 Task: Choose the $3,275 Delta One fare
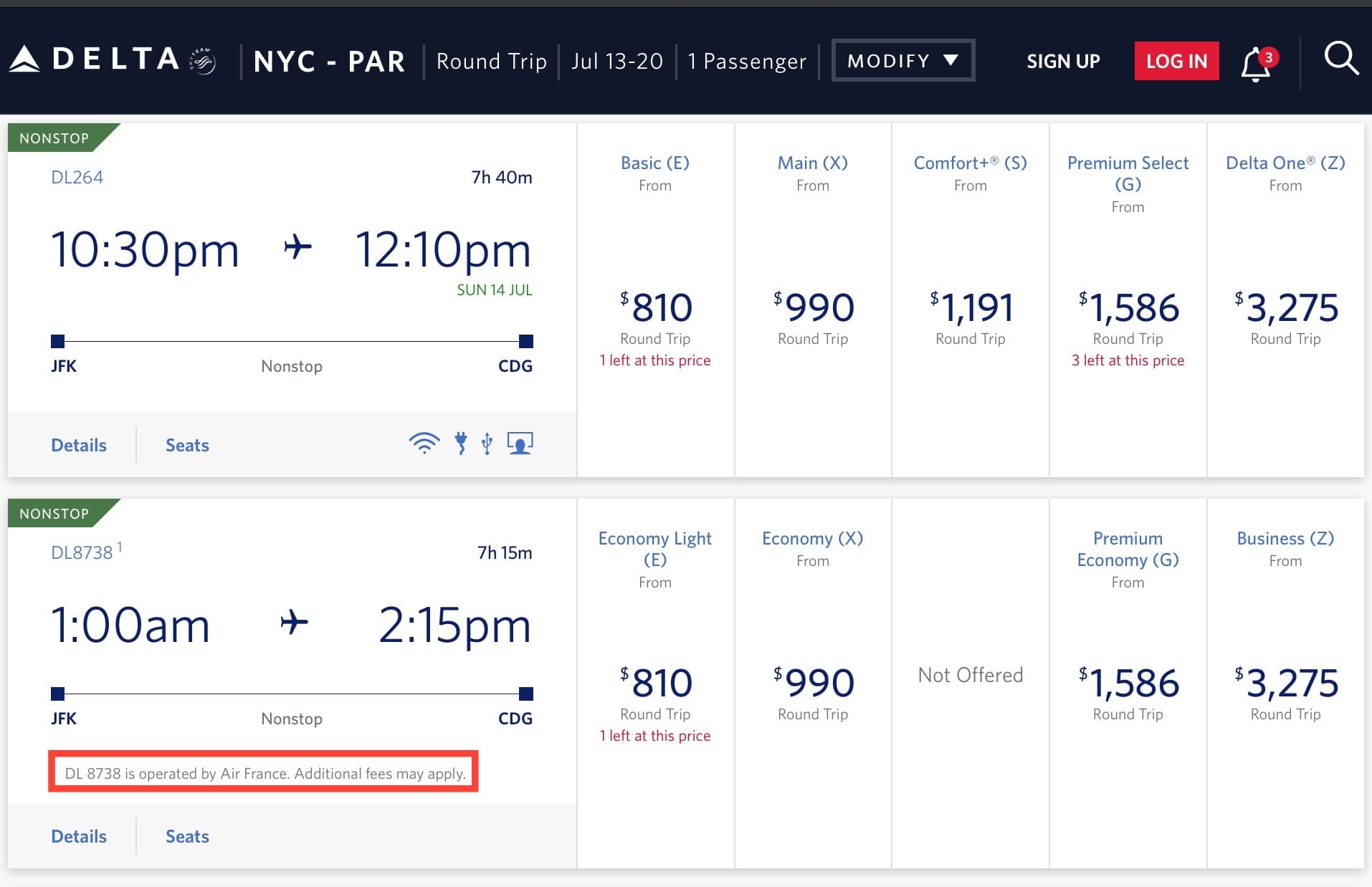coord(1285,308)
